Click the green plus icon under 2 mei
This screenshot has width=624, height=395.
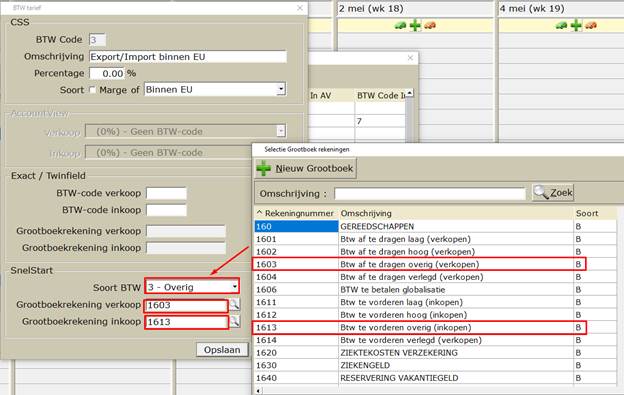pos(415,25)
